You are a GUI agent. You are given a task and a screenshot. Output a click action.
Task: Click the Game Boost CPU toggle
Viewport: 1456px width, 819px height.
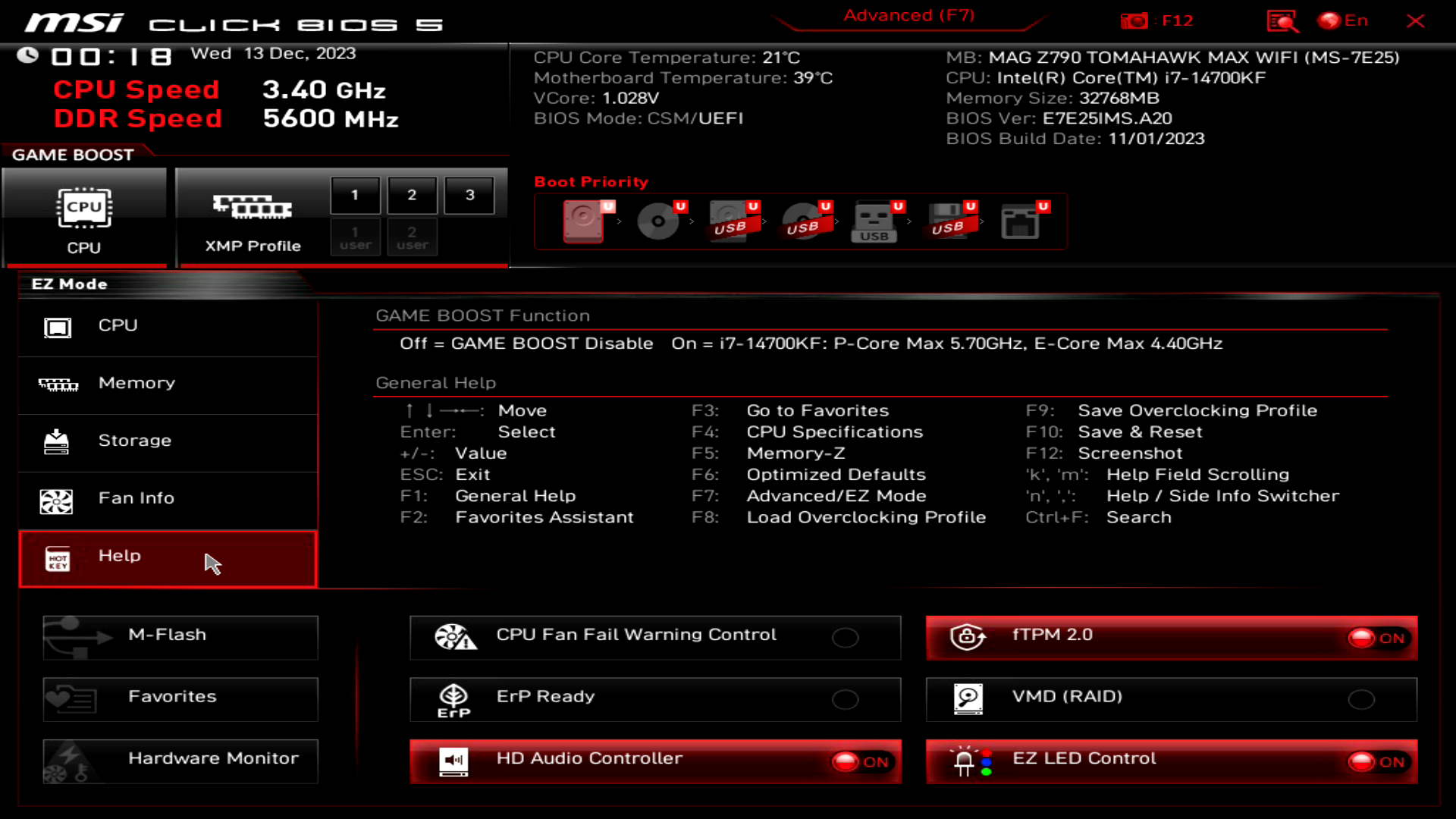click(x=84, y=214)
